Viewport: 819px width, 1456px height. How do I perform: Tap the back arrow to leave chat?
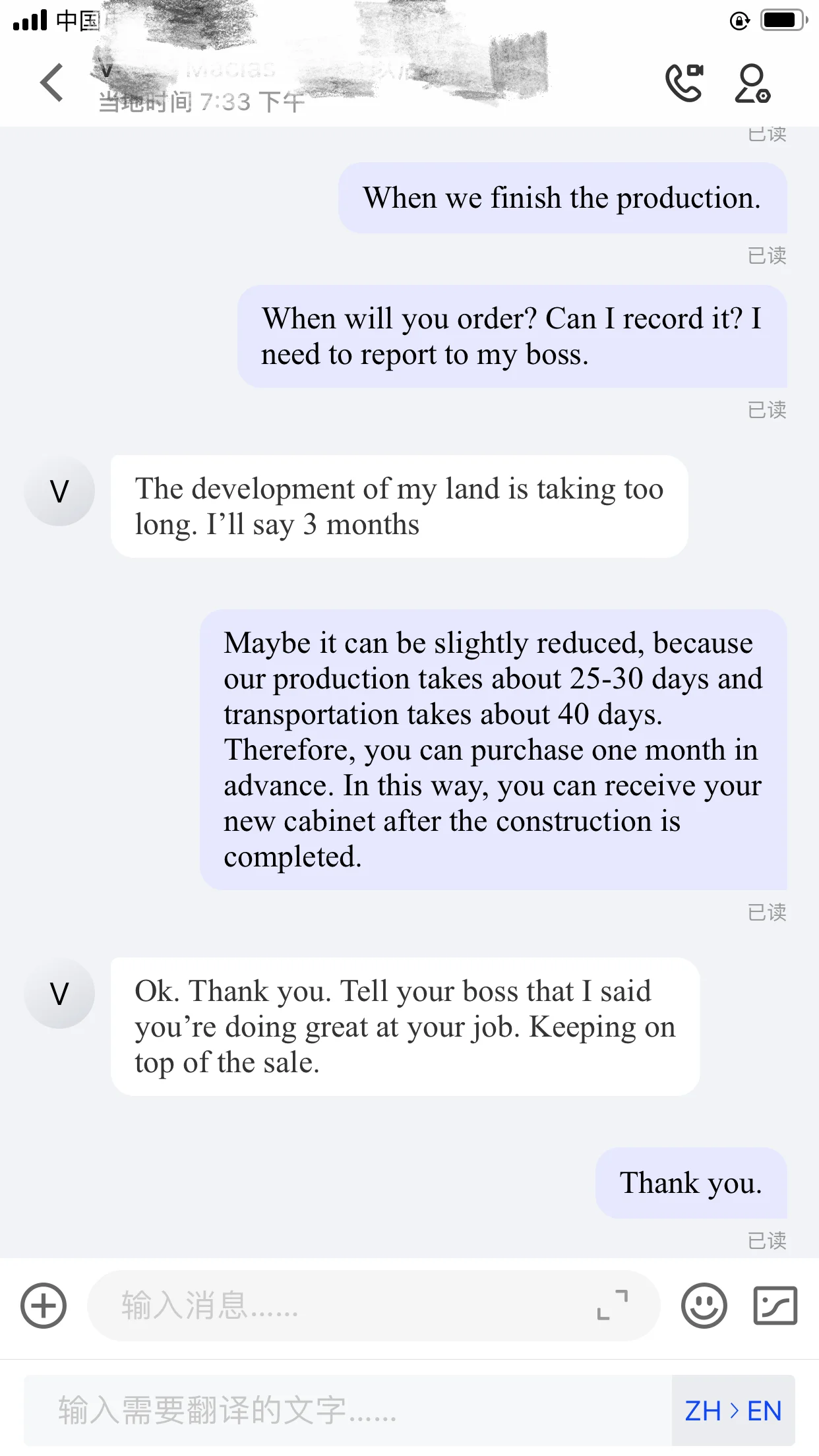(x=51, y=83)
